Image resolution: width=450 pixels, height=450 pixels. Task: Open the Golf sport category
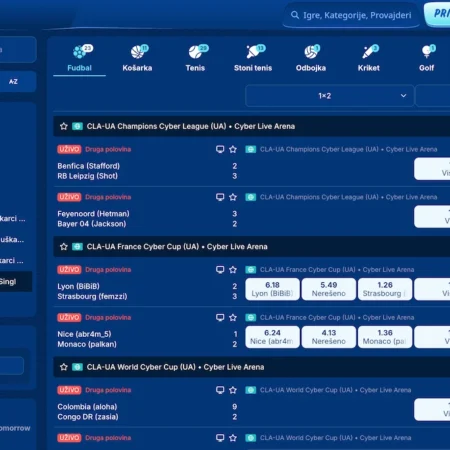tap(427, 58)
